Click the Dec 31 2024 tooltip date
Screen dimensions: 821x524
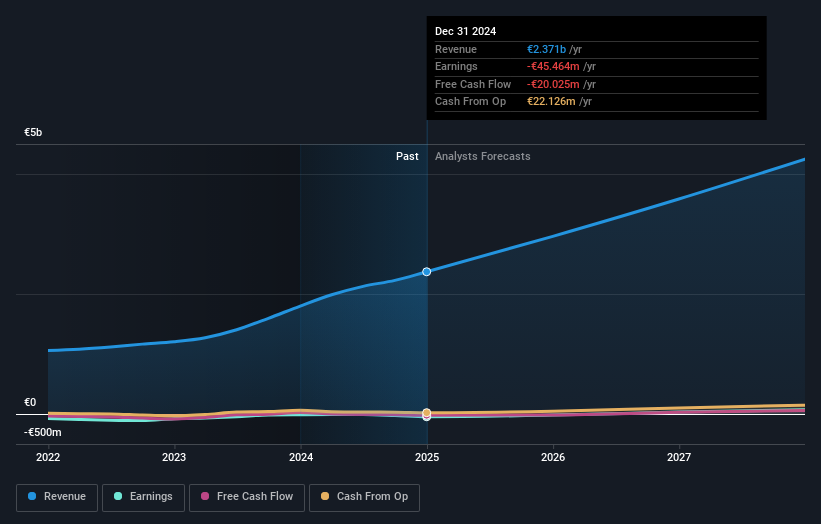point(465,31)
